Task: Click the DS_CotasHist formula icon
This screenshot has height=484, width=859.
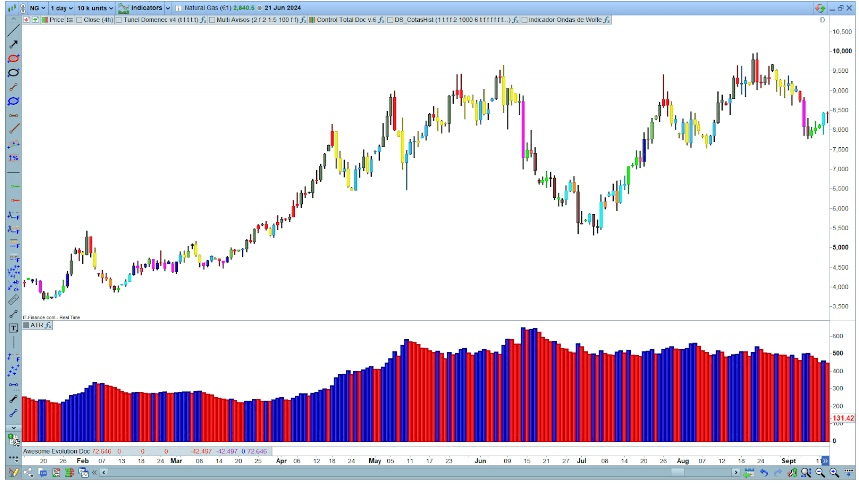Action: click(x=515, y=20)
